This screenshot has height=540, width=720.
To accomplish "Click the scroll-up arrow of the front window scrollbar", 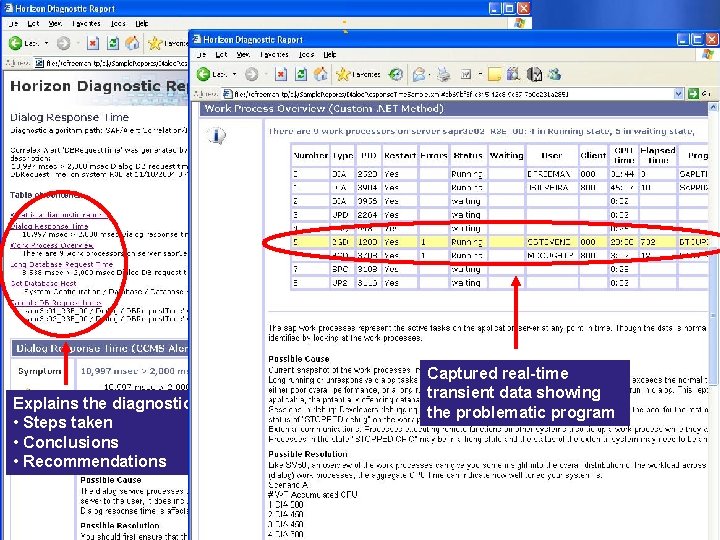I will click(x=713, y=107).
